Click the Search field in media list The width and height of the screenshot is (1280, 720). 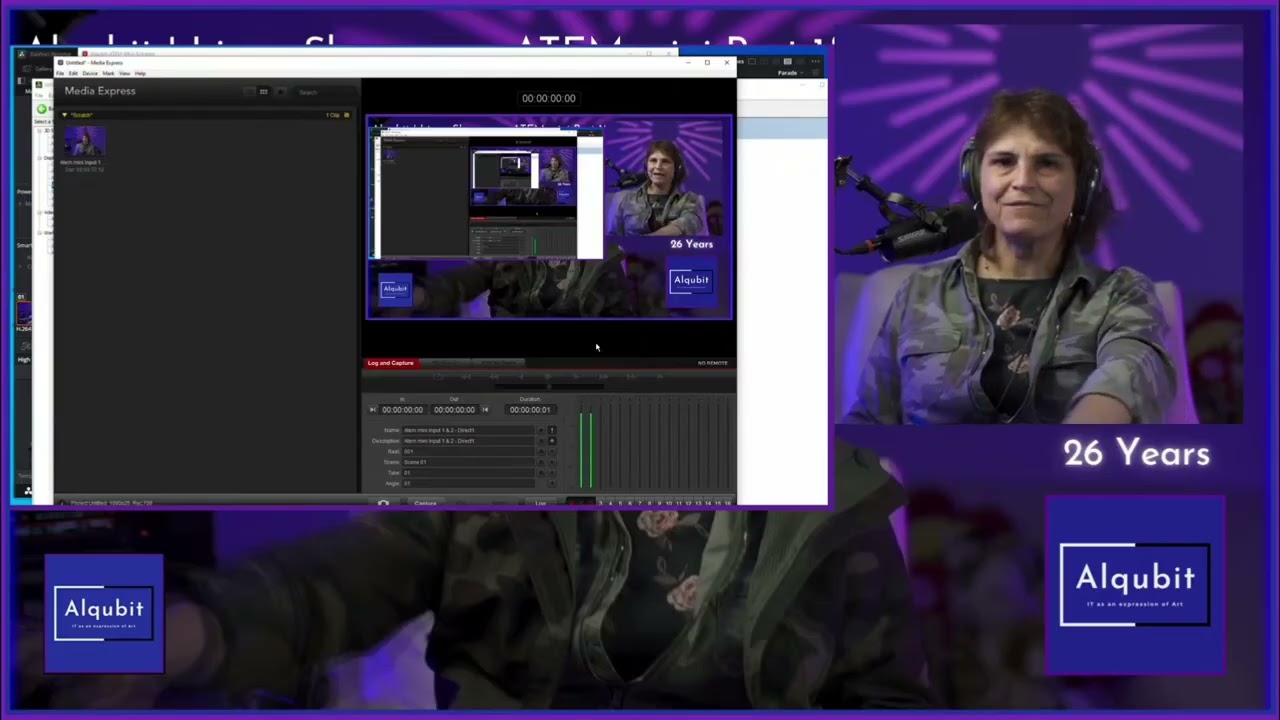tap(325, 92)
